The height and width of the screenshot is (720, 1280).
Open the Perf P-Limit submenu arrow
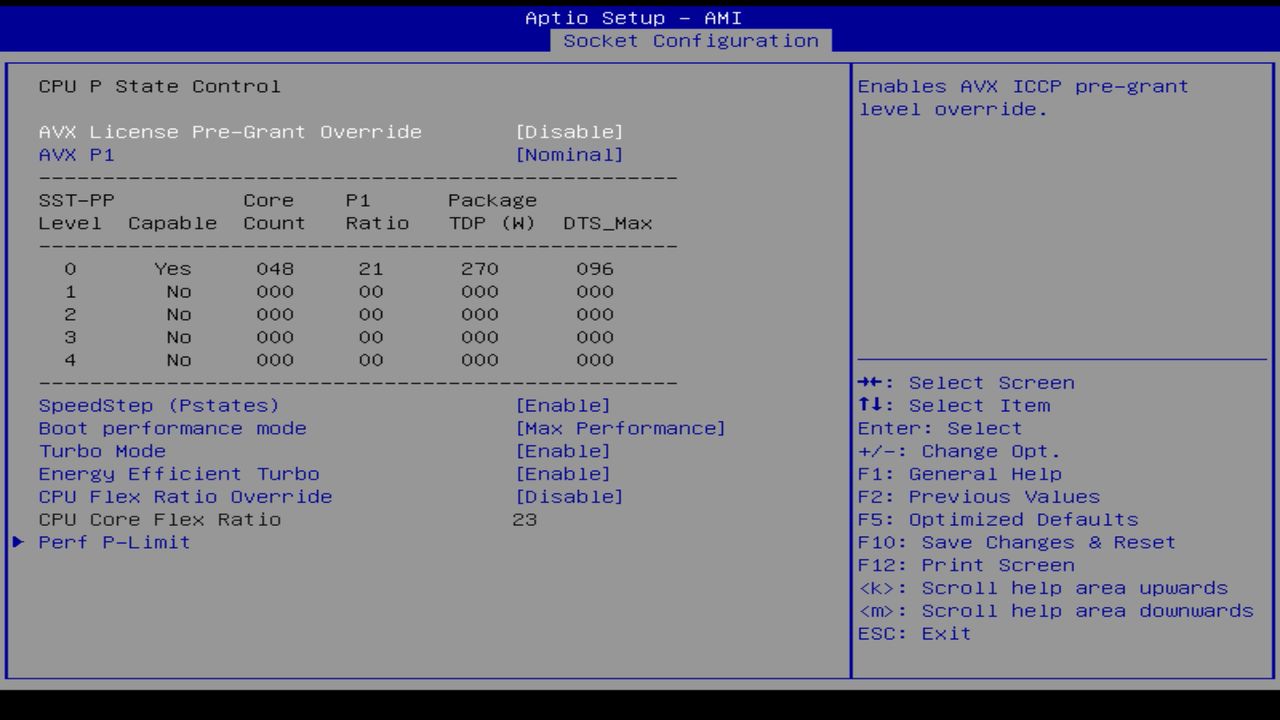pyautogui.click(x=17, y=542)
